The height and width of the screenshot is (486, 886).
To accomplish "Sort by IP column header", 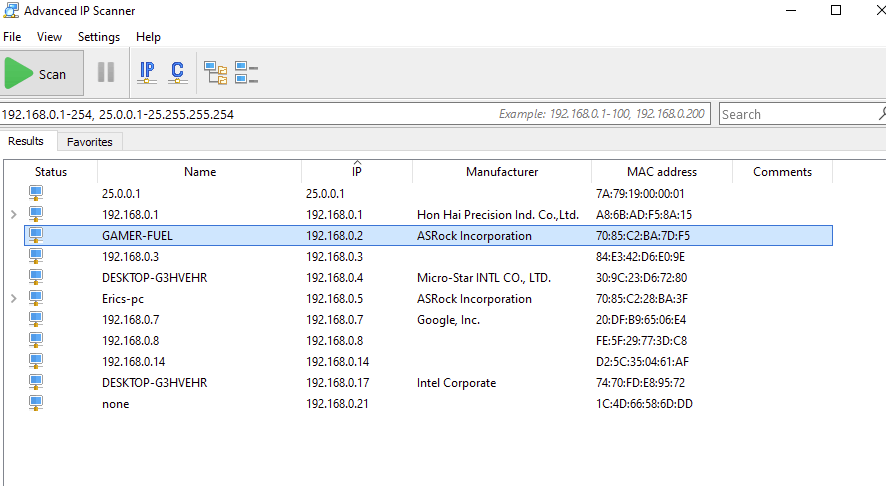I will pos(357,172).
